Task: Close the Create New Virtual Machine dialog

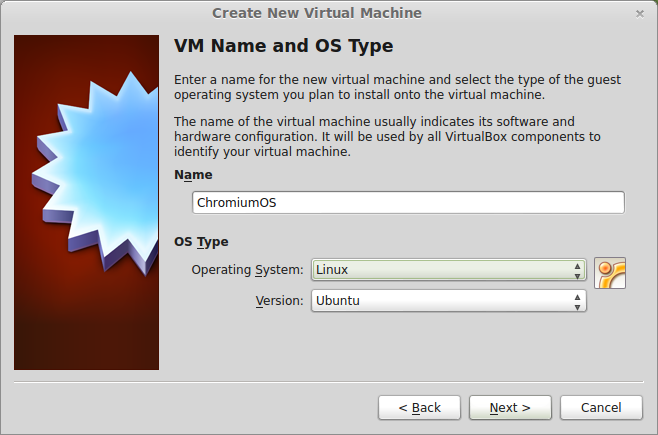Action: 640,13
